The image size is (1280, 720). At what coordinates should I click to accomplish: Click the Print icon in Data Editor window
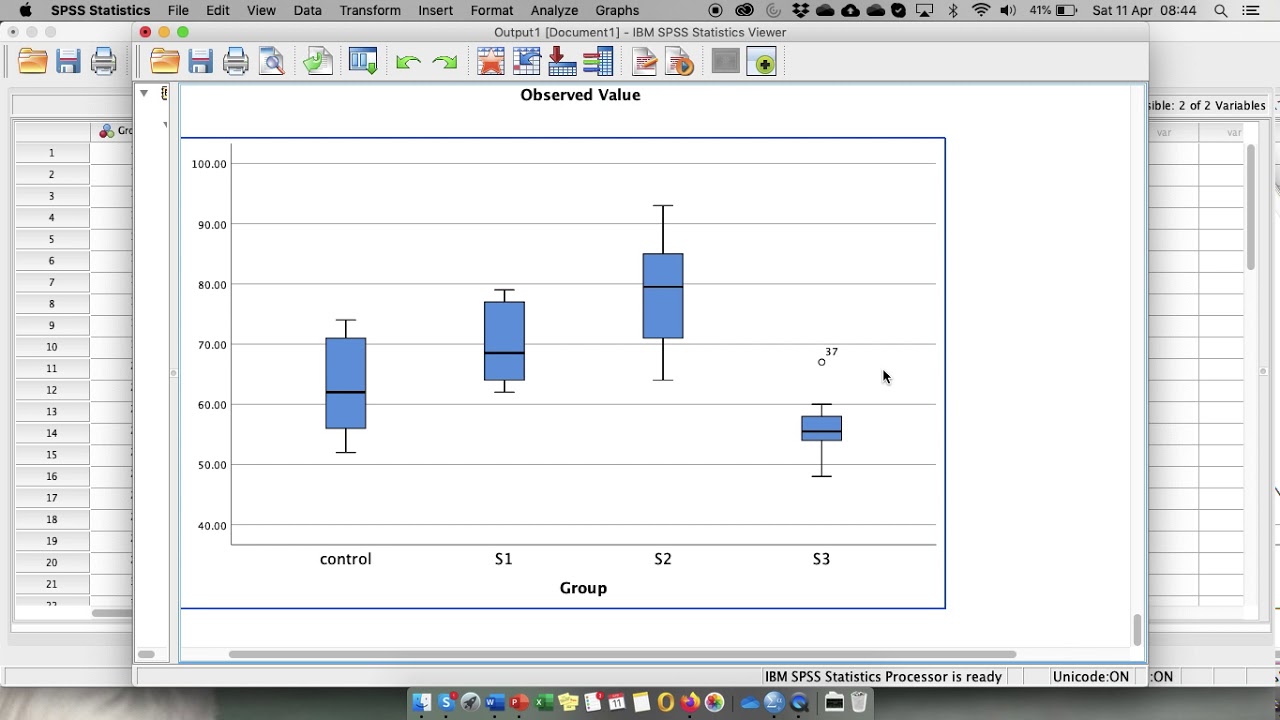coord(104,62)
